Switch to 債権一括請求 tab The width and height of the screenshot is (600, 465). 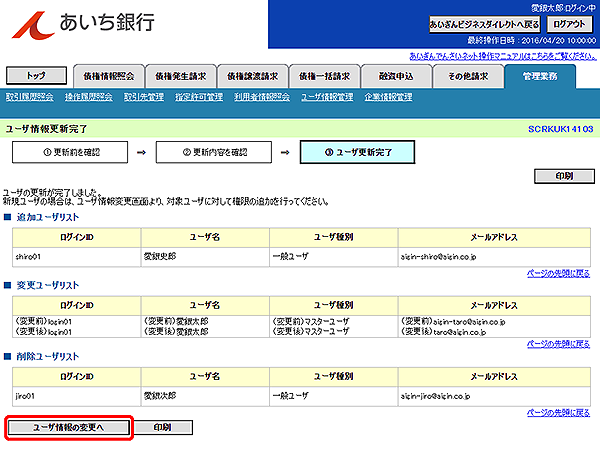pyautogui.click(x=324, y=77)
